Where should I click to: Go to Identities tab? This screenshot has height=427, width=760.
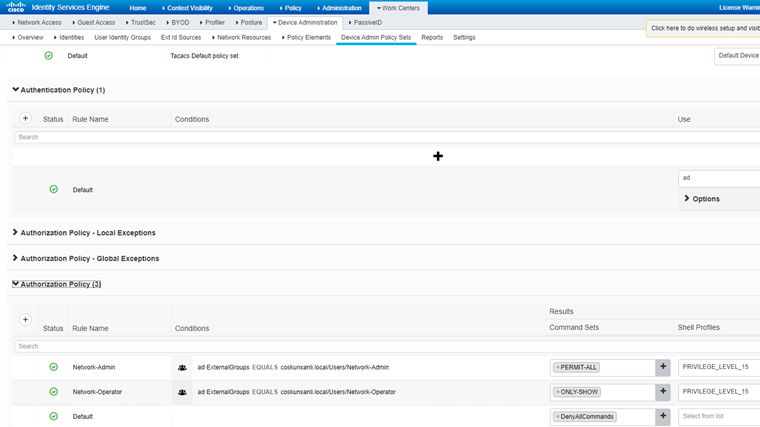[x=69, y=37]
